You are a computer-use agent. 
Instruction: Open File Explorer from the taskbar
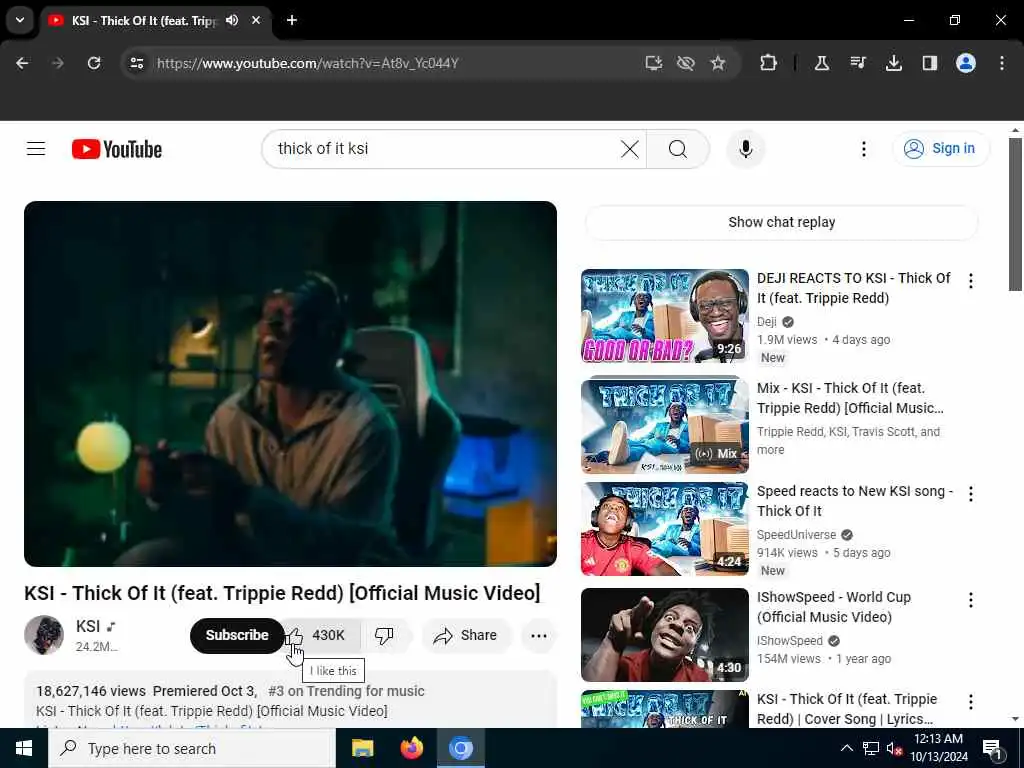coord(362,748)
